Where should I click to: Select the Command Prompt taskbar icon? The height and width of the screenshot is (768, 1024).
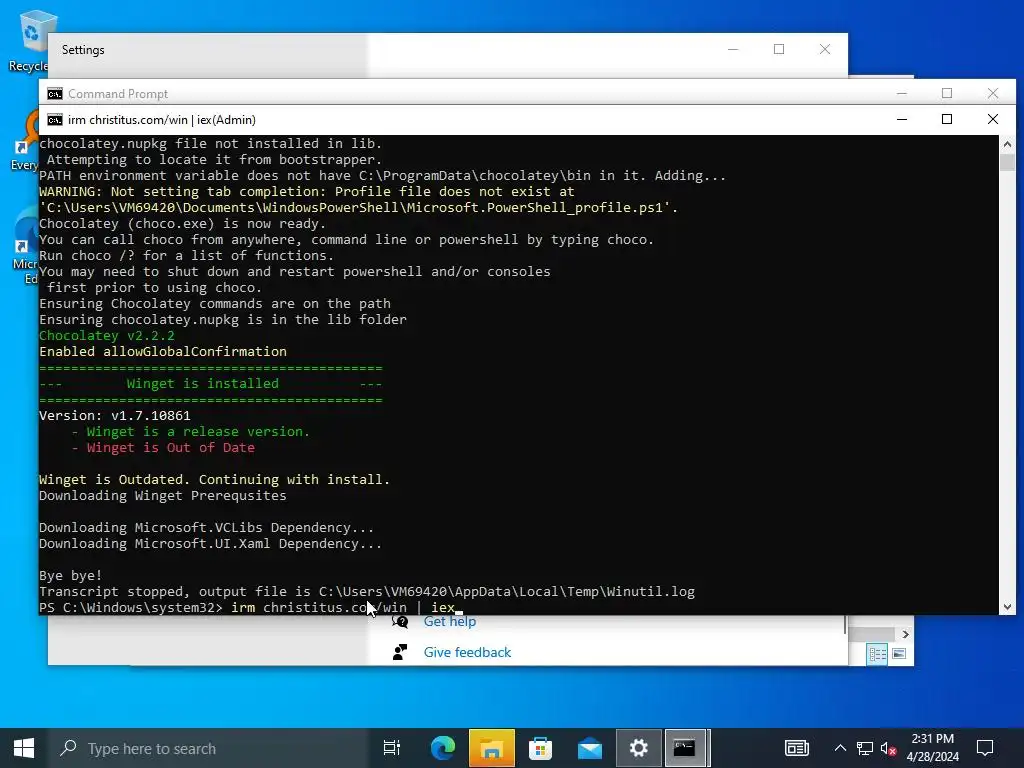point(686,748)
